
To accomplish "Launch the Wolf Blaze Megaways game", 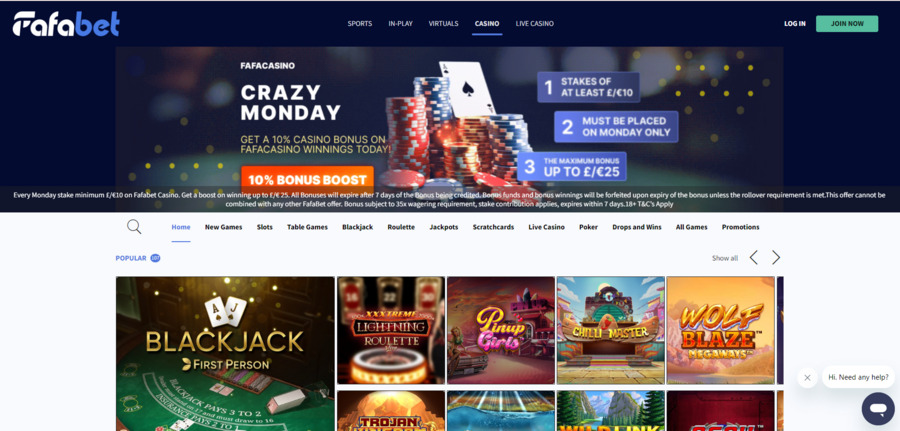I will pos(720,331).
